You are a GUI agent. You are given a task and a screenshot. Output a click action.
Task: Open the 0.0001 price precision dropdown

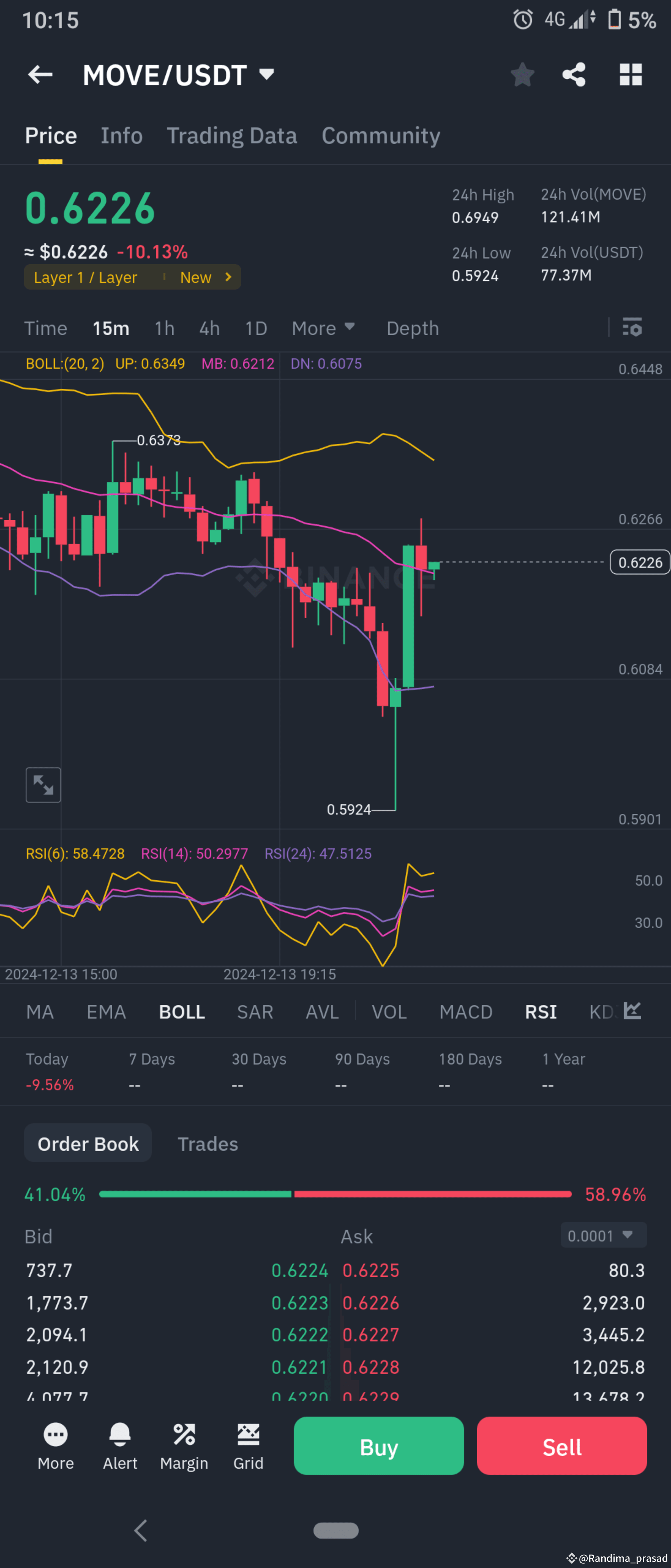coord(603,1235)
